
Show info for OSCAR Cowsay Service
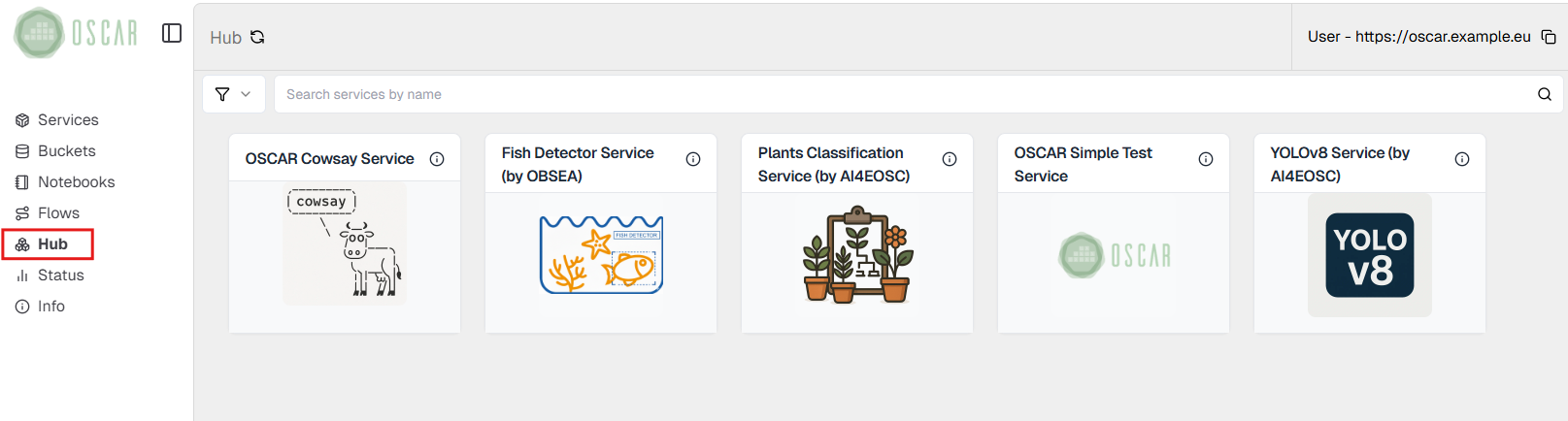click(437, 159)
